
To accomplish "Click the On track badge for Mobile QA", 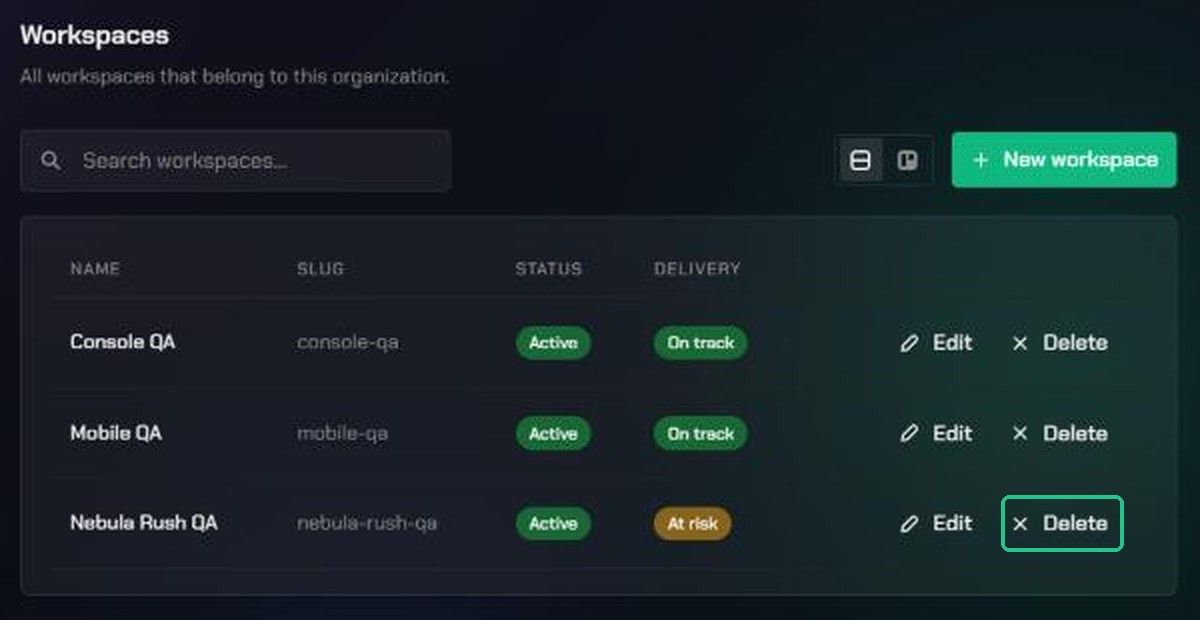I will point(700,434).
